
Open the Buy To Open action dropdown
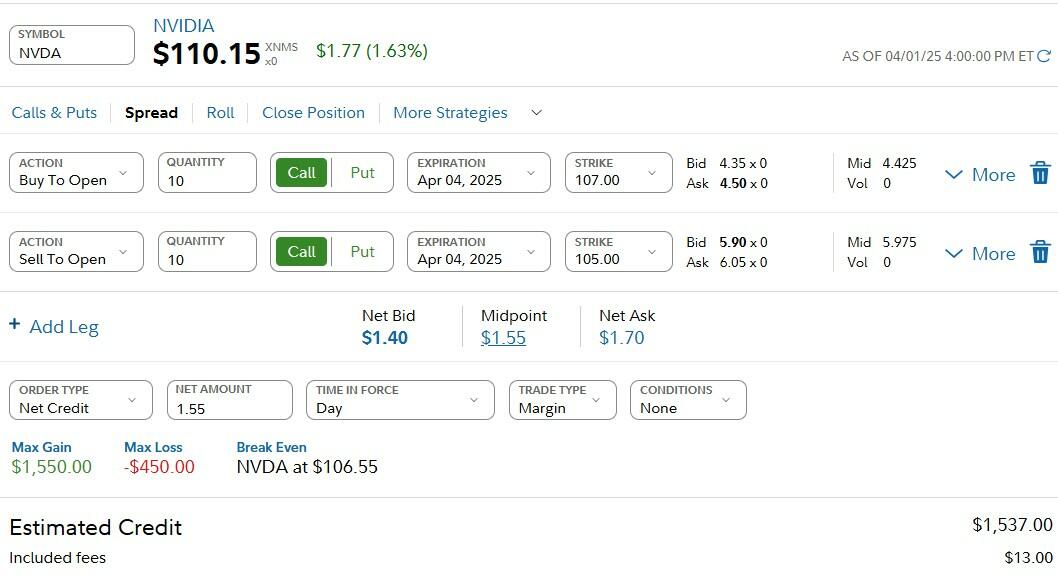click(76, 173)
